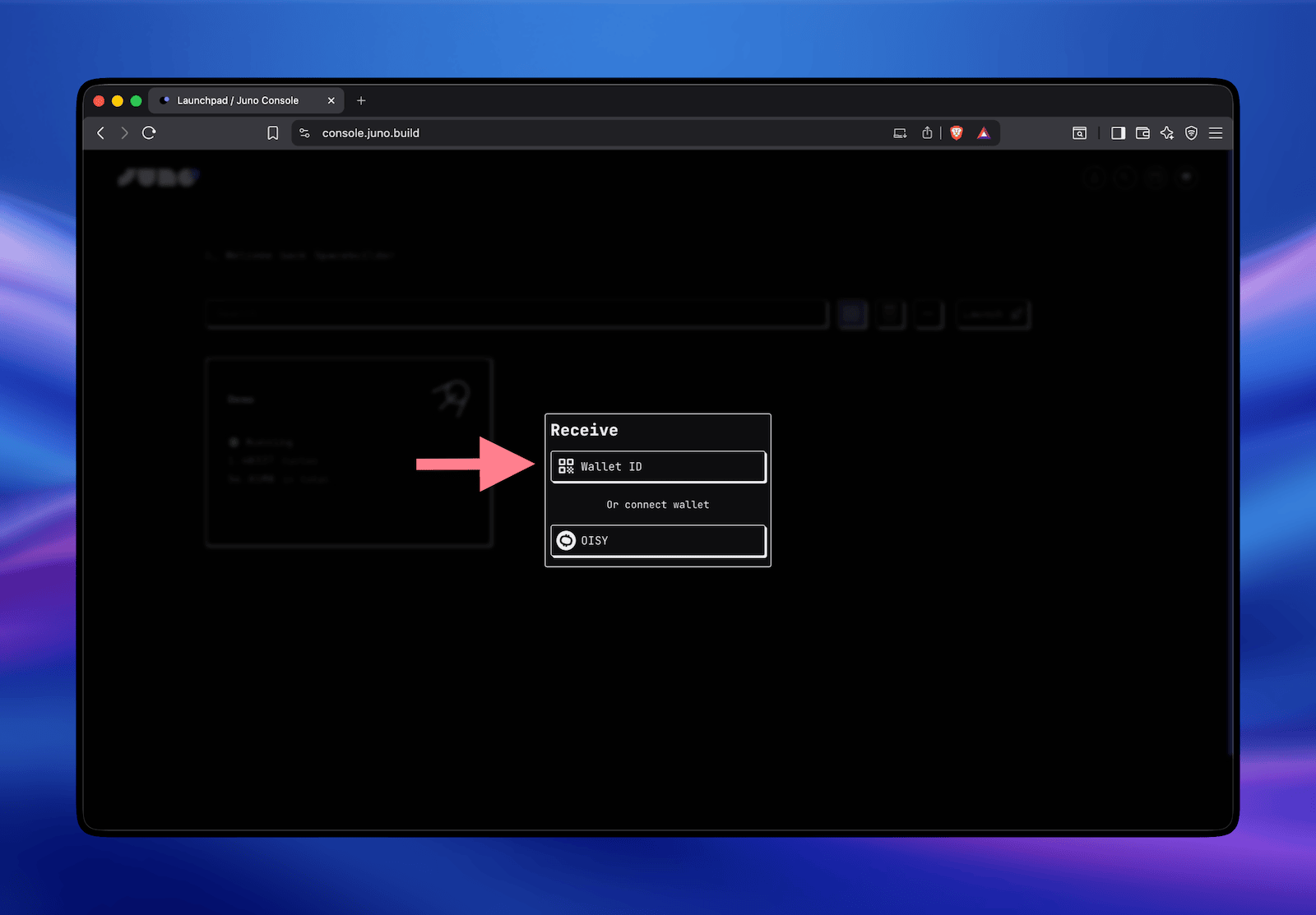Bookmark the page using the bookmark icon
This screenshot has height=915, width=1316.
click(273, 132)
